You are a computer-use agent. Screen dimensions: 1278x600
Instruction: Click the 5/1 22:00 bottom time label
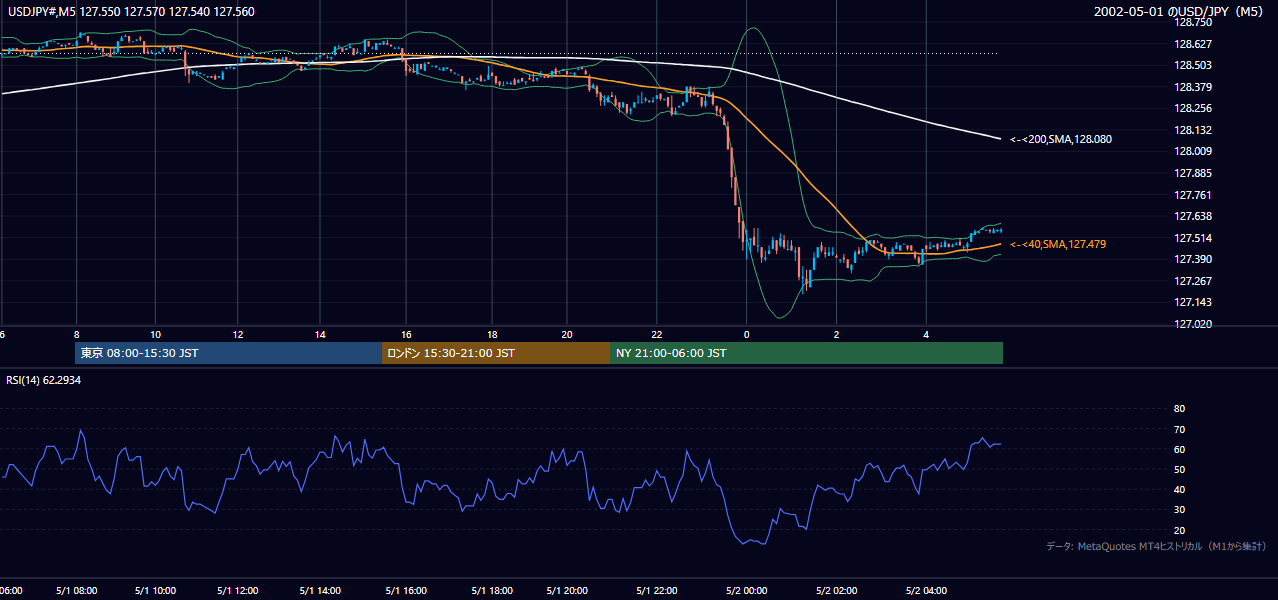tap(656, 591)
